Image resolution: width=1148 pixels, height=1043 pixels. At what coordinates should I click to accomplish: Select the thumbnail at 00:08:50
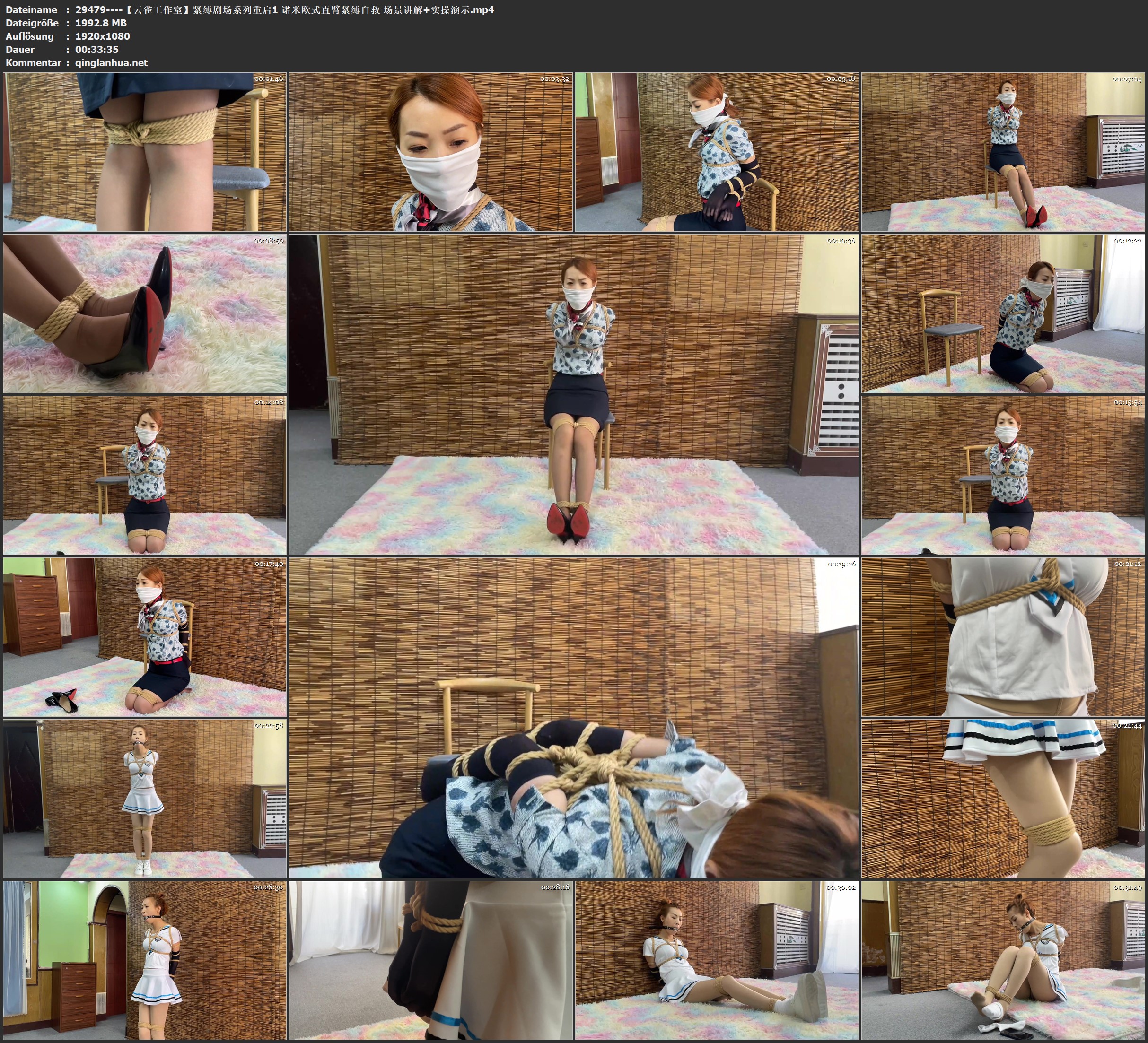(x=145, y=313)
